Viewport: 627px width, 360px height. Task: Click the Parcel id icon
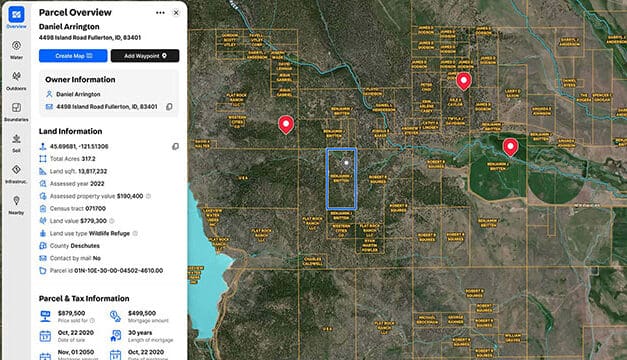[x=43, y=270]
